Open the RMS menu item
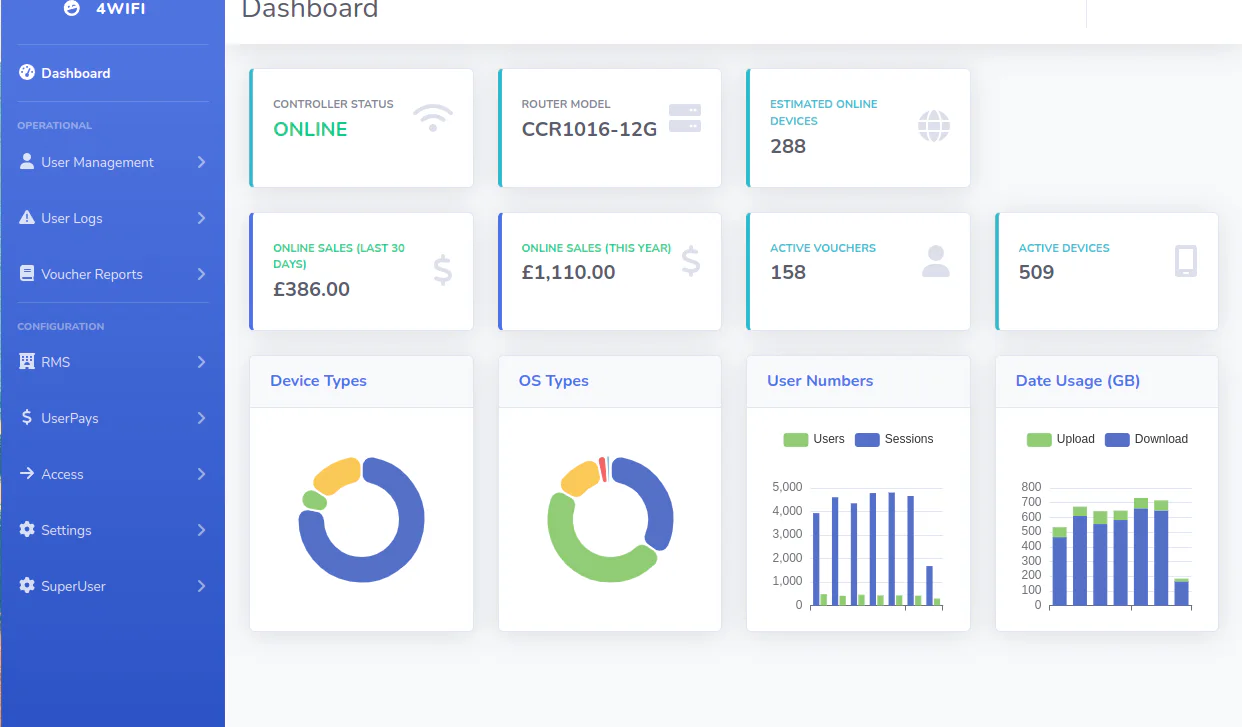The width and height of the screenshot is (1242, 727). [112, 362]
